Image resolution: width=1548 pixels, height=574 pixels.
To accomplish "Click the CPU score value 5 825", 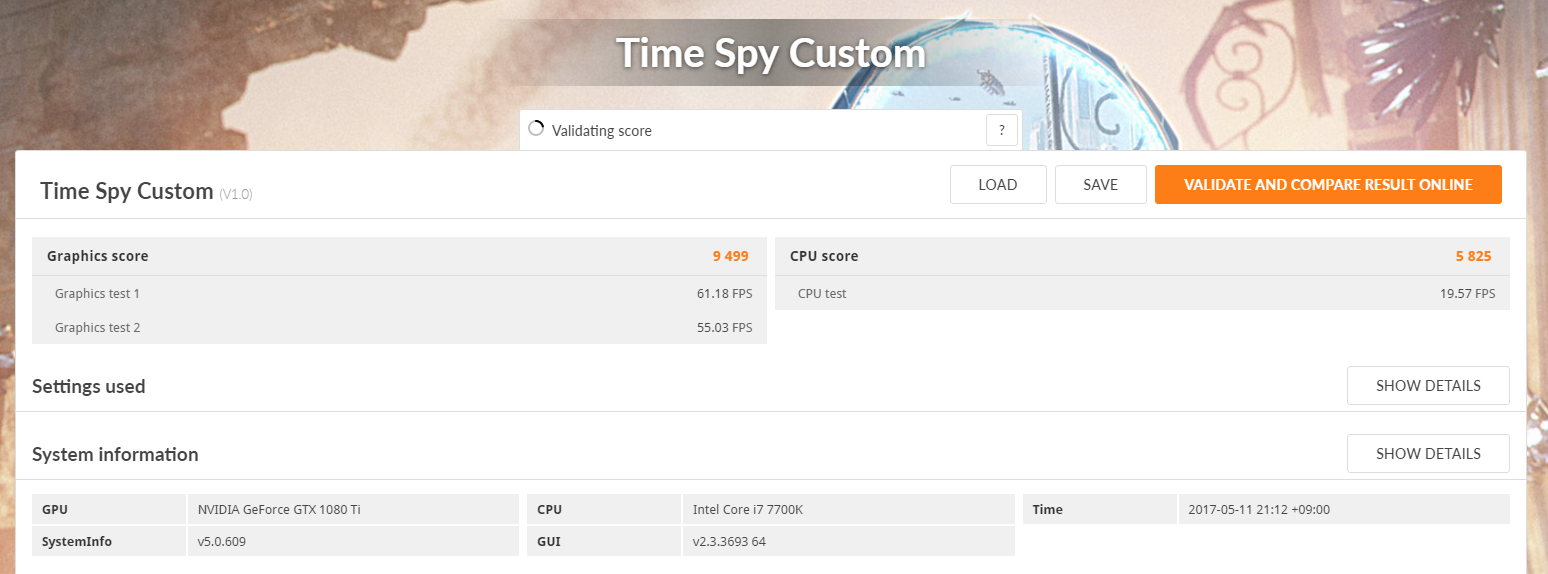I will (1473, 256).
